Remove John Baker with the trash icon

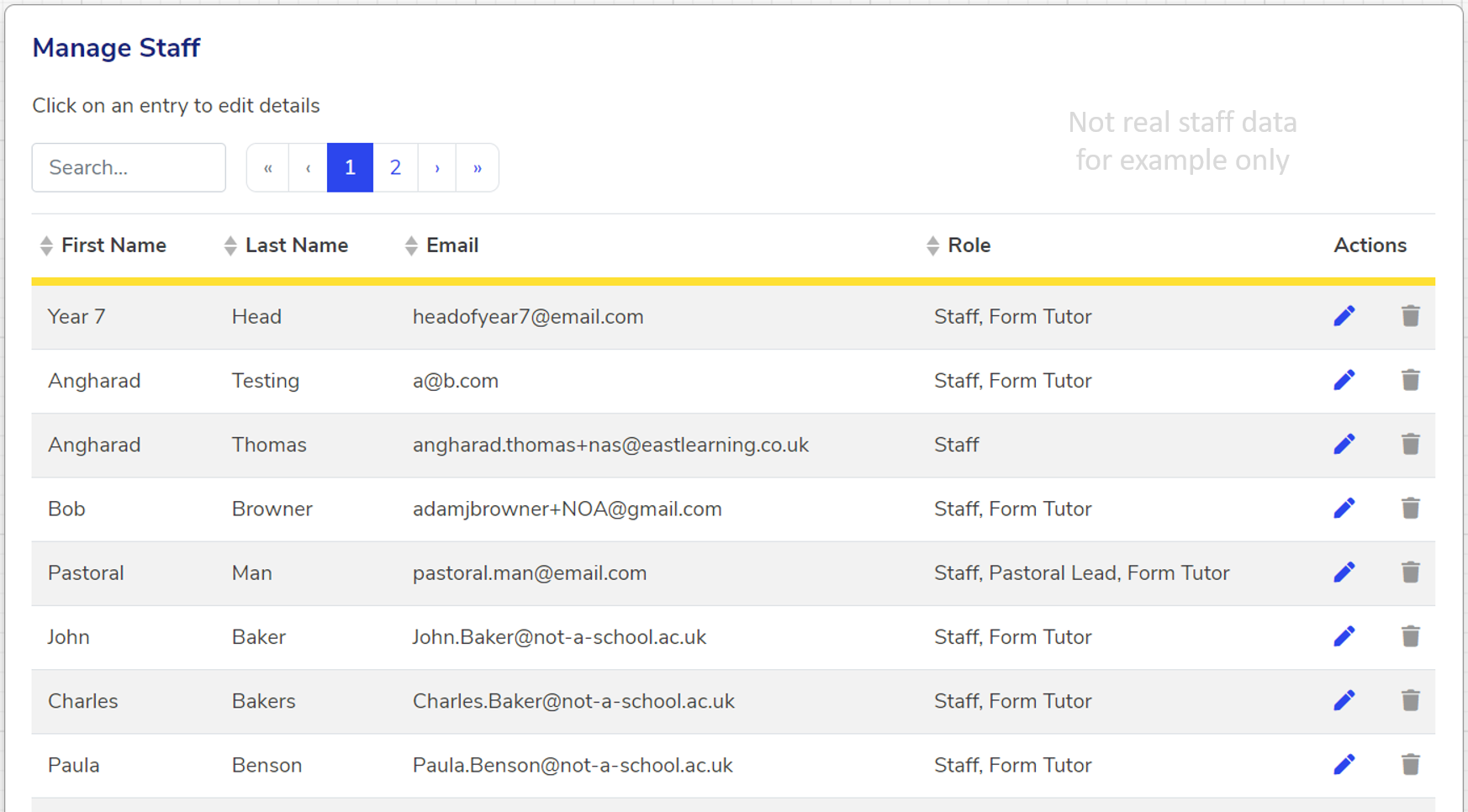pyautogui.click(x=1410, y=636)
